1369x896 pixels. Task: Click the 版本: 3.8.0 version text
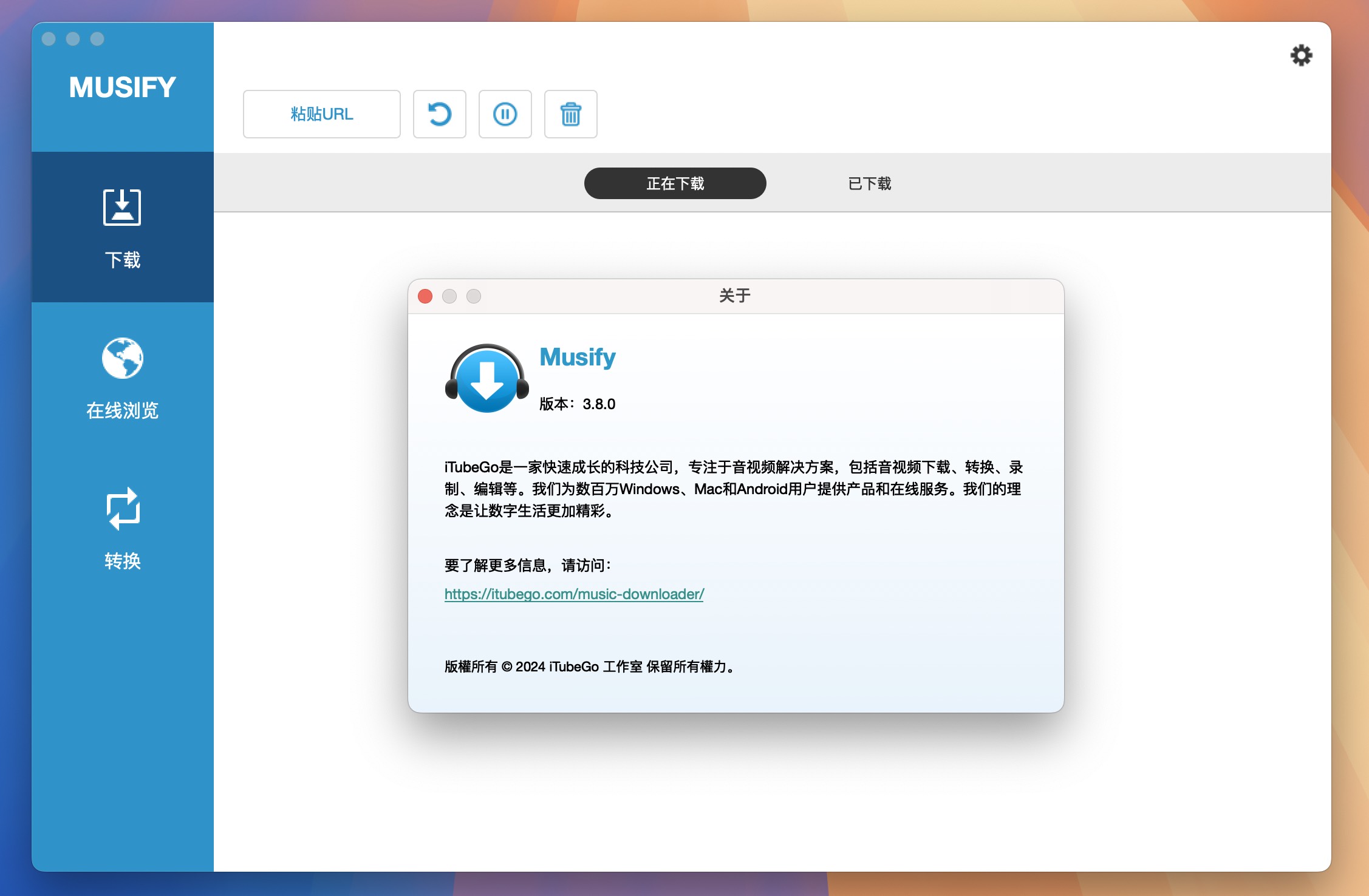pyautogui.click(x=577, y=404)
